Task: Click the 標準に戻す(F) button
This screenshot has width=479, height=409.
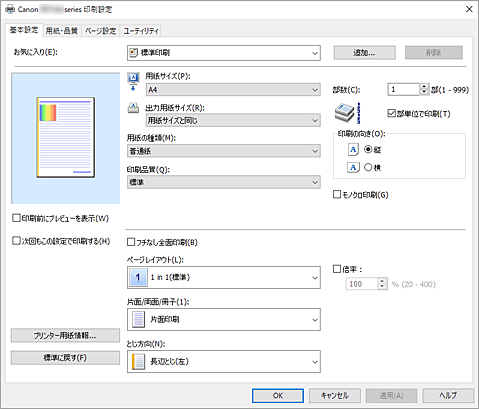Action: [x=65, y=358]
